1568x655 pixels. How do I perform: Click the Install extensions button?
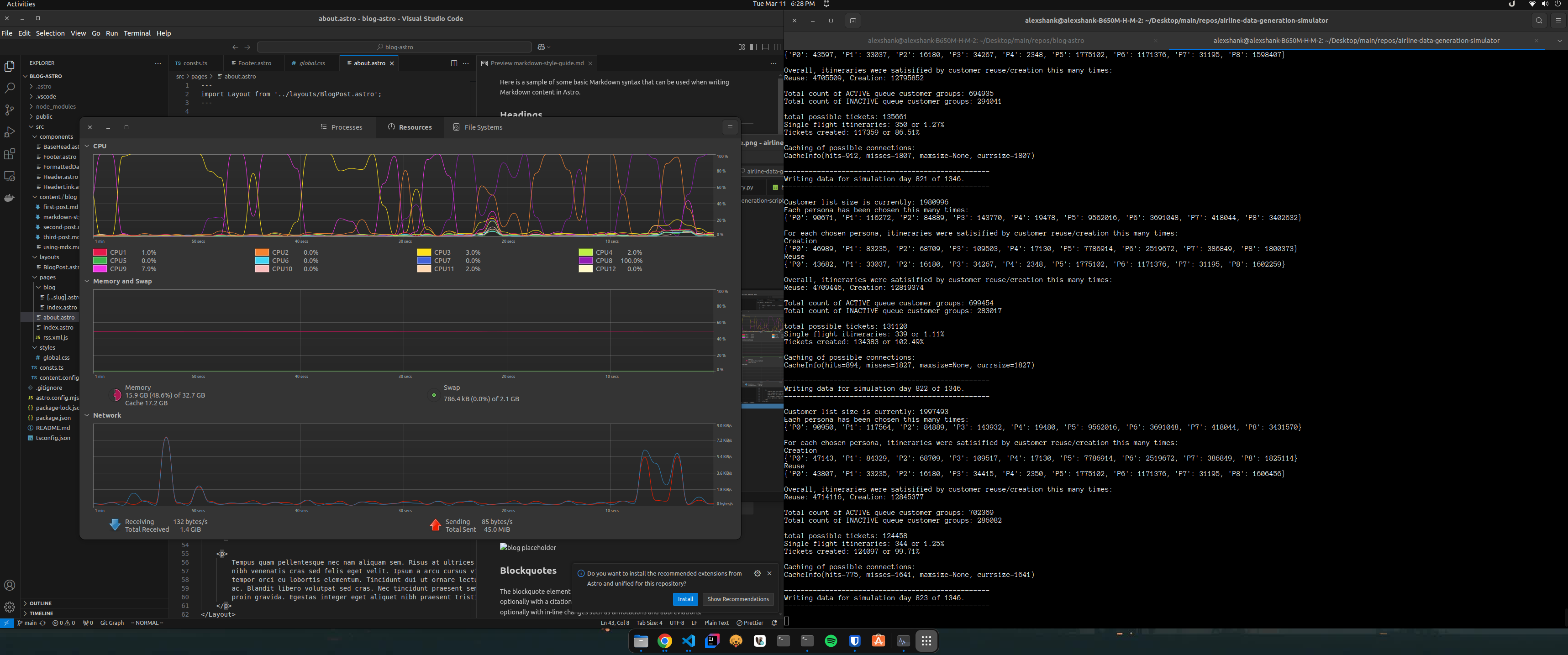coord(685,599)
